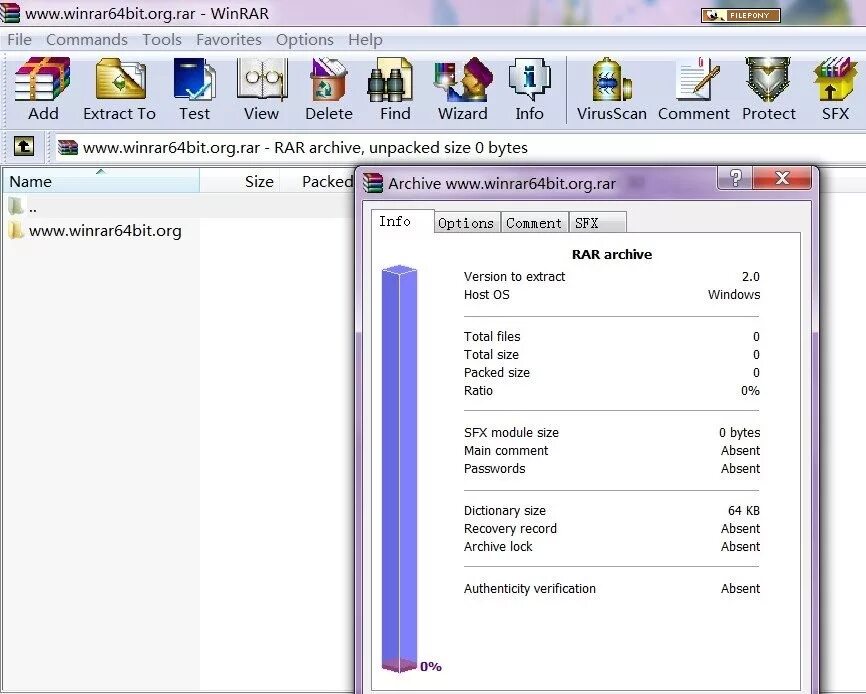Click the WinRAR title bar app icon
The image size is (866, 694).
(x=10, y=13)
